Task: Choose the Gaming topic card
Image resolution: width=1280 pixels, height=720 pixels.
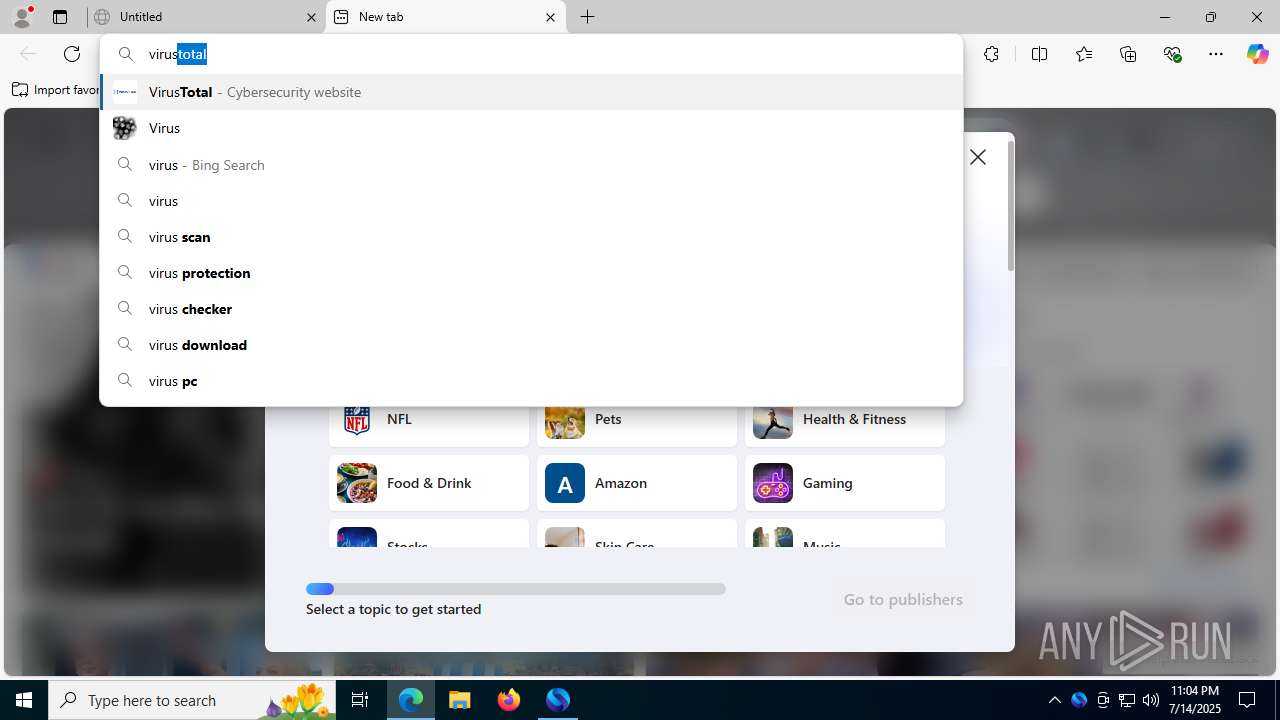Action: pos(845,483)
